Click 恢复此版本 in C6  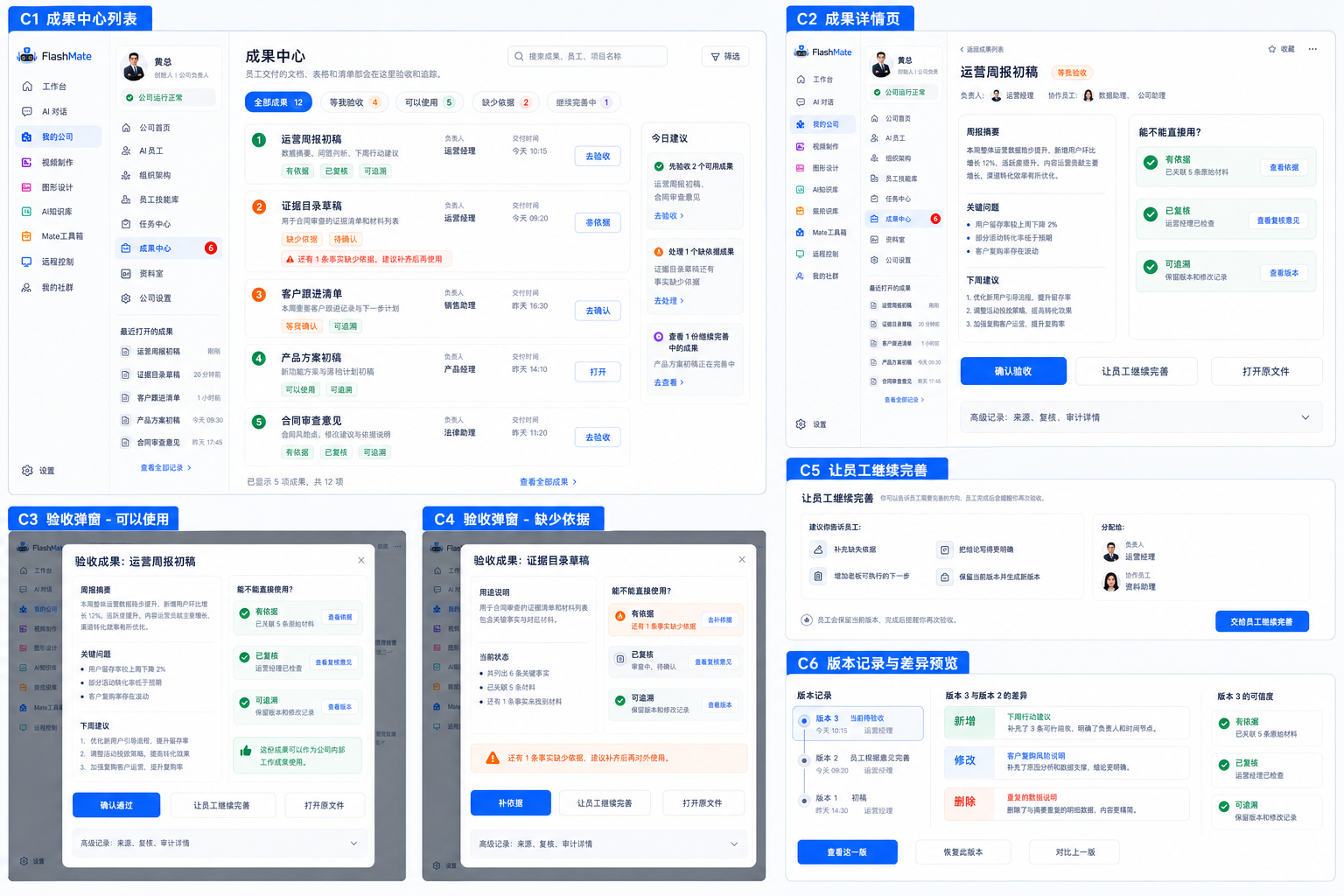963,852
